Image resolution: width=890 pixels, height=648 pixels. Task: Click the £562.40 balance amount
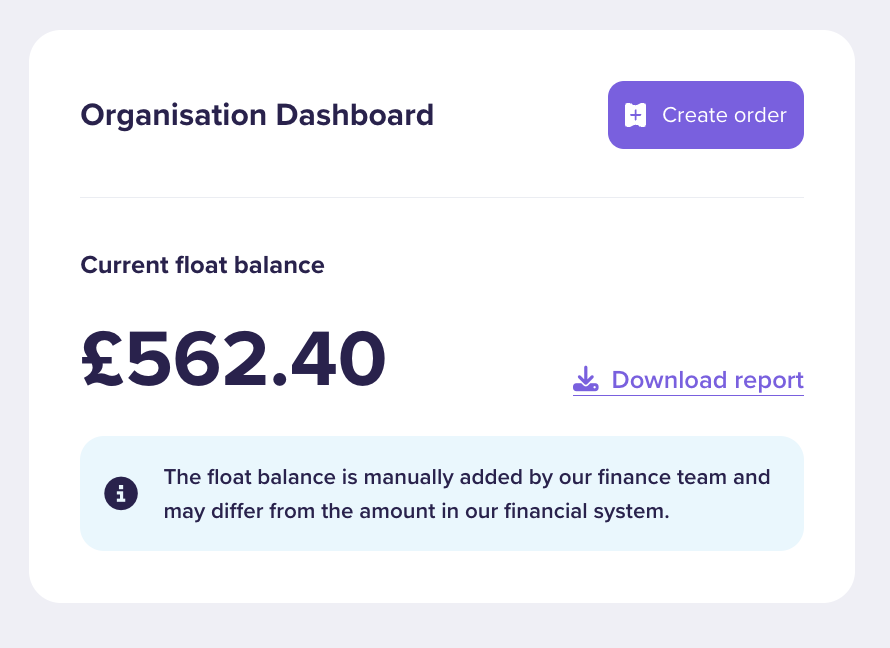(x=234, y=359)
